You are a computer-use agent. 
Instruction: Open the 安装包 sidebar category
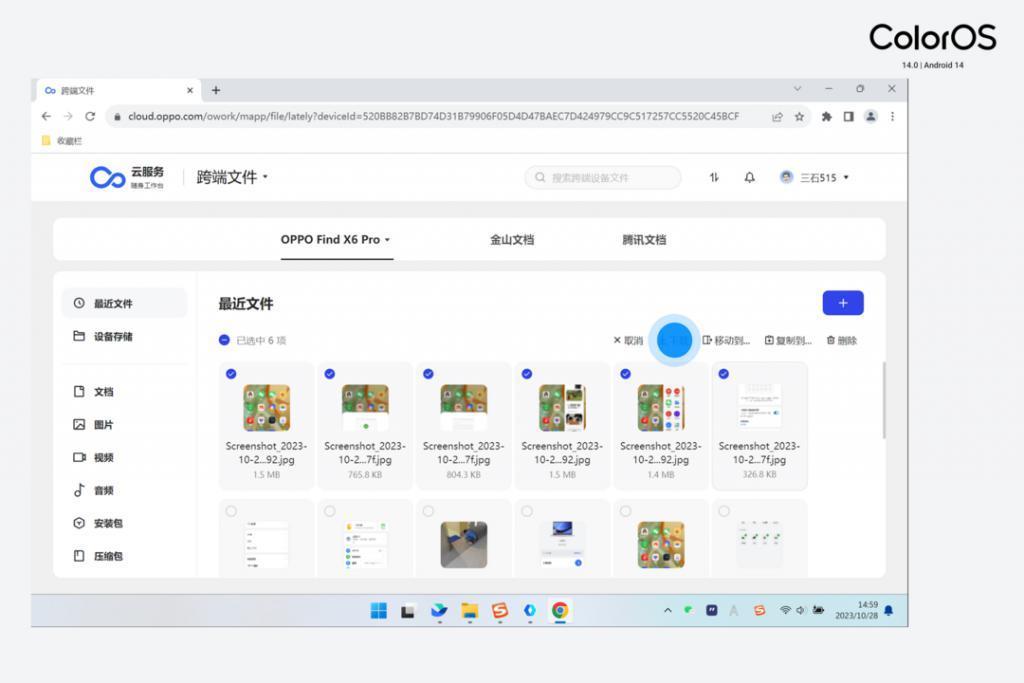(x=104, y=523)
